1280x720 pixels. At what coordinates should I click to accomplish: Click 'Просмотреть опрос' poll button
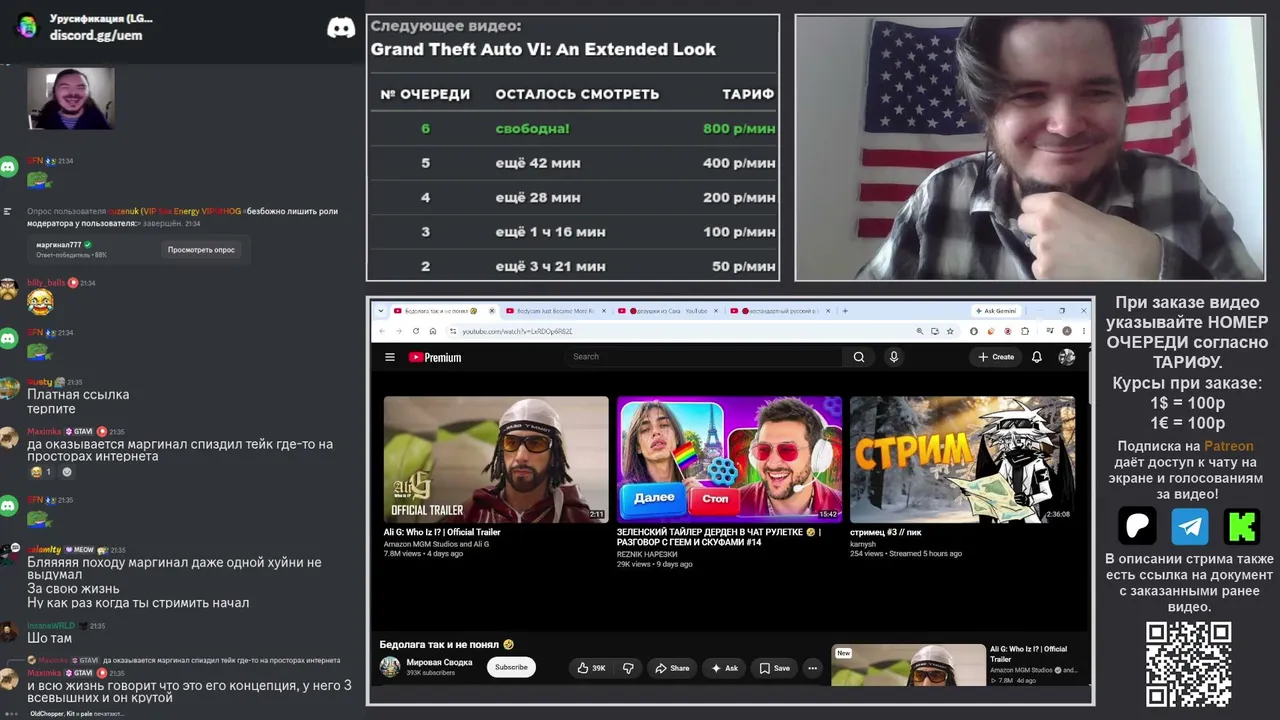click(x=201, y=249)
